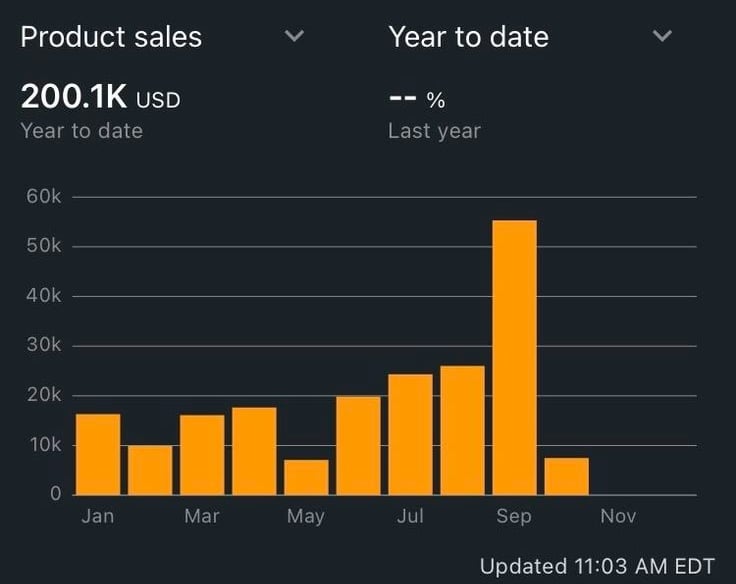The image size is (736, 584).
Task: Click the February sales bar
Action: coord(150,470)
